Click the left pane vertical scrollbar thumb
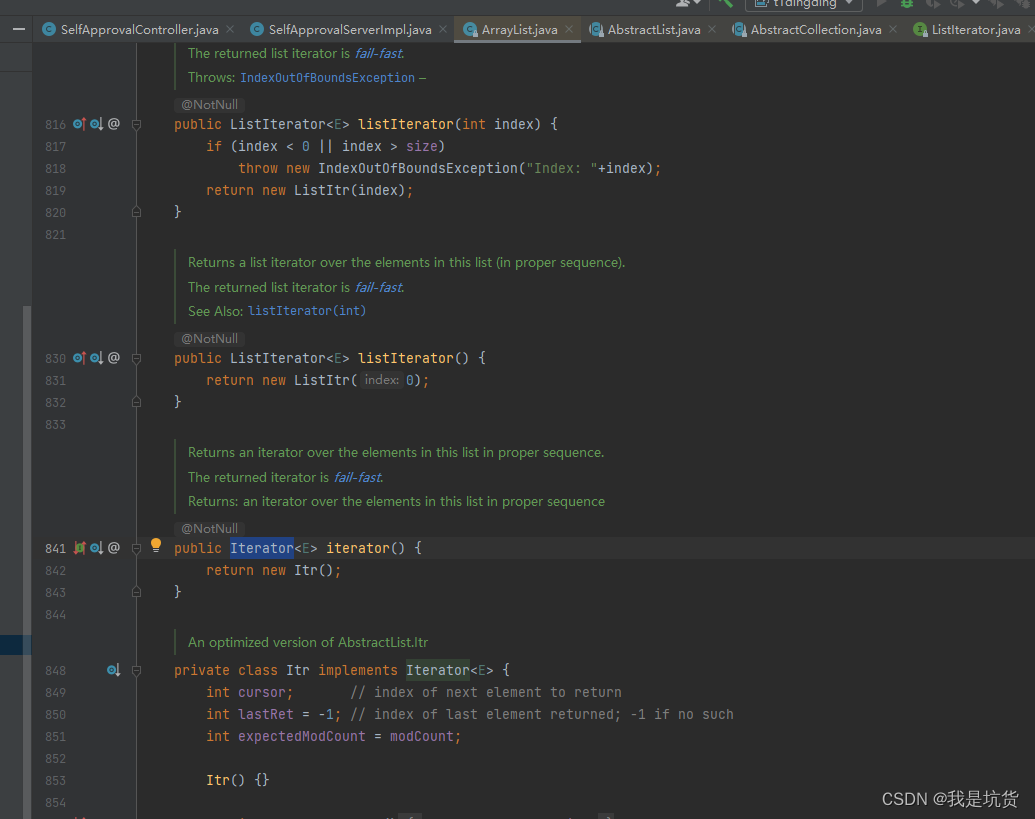The height and width of the screenshot is (819, 1035). [26, 561]
